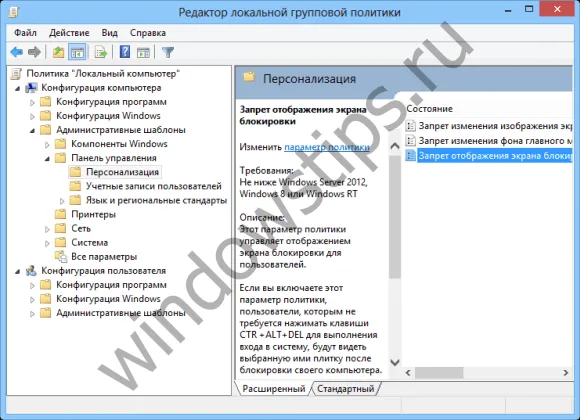Open the параметр политики link
This screenshot has width=580, height=420.
(327, 147)
